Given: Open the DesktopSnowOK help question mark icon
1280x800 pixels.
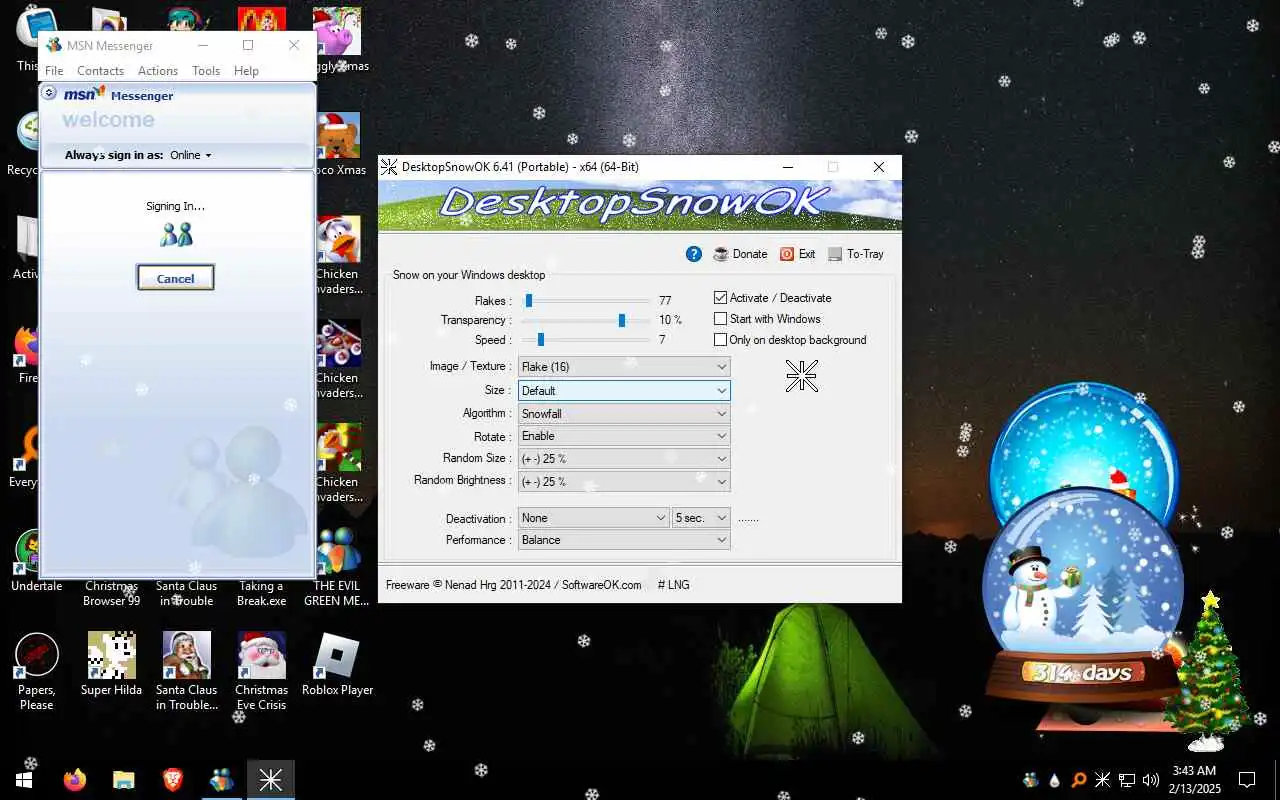Looking at the screenshot, I should (x=693, y=254).
